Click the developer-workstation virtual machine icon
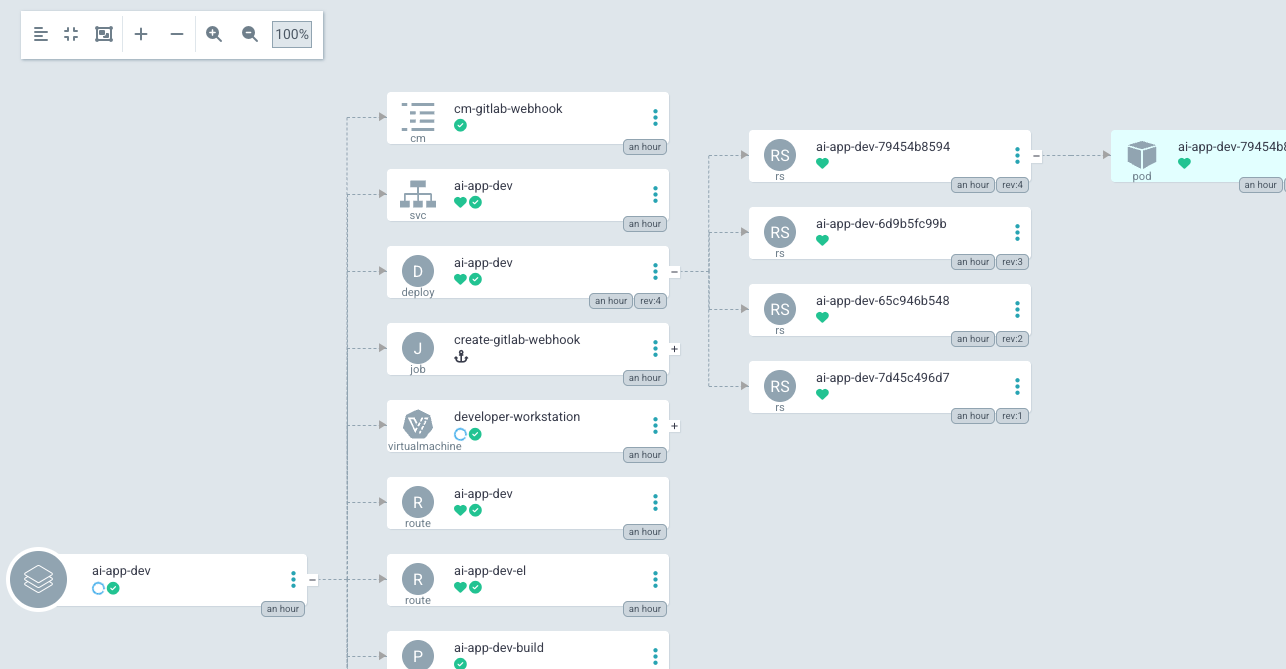The height and width of the screenshot is (669, 1286). pos(417,424)
